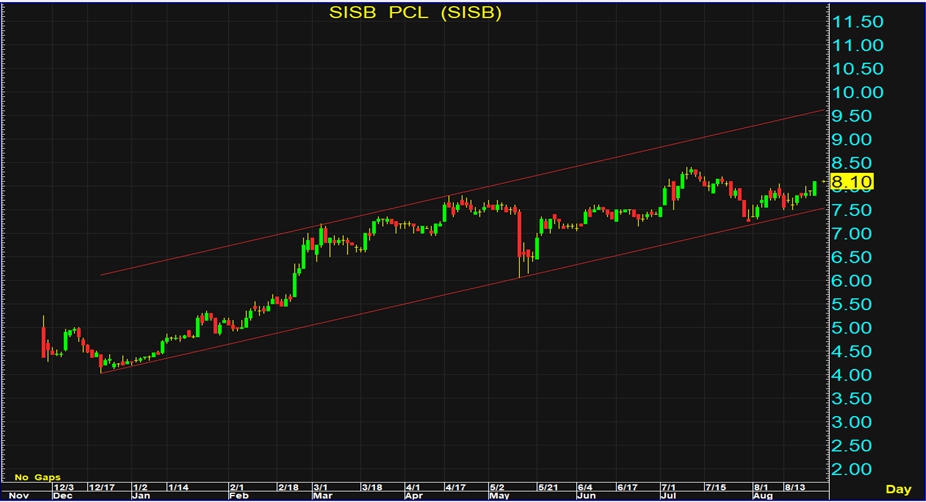
Task: Click the 1/14 date label
Action: click(x=178, y=487)
